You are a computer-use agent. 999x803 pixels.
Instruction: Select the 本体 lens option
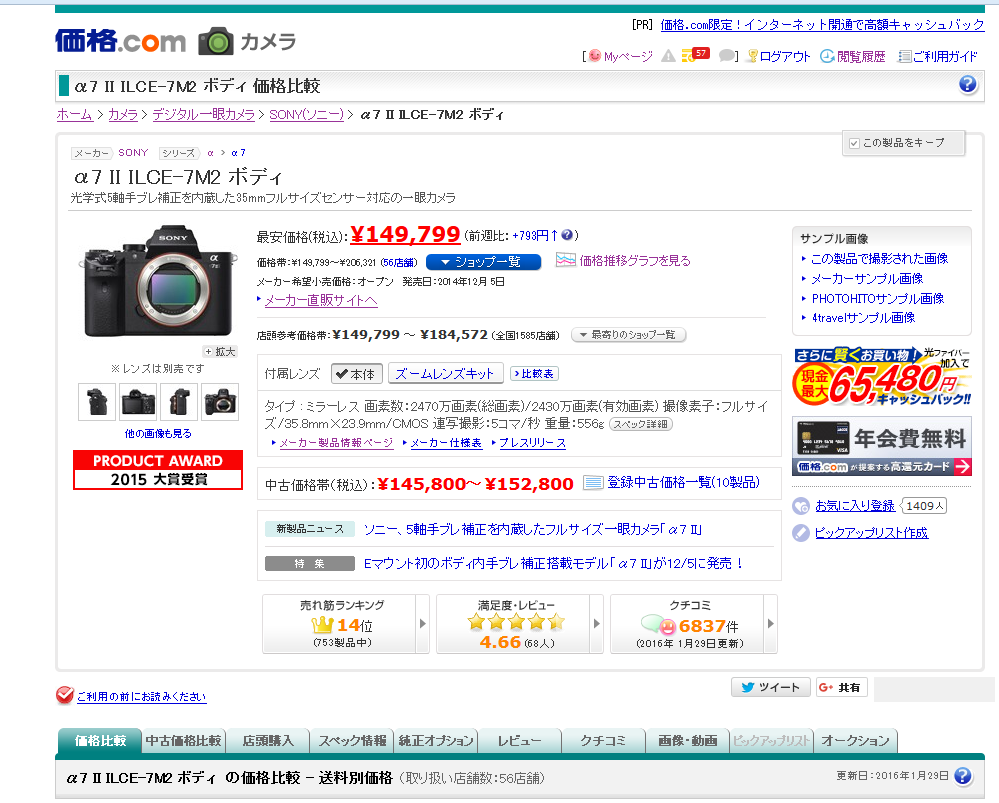click(x=357, y=374)
